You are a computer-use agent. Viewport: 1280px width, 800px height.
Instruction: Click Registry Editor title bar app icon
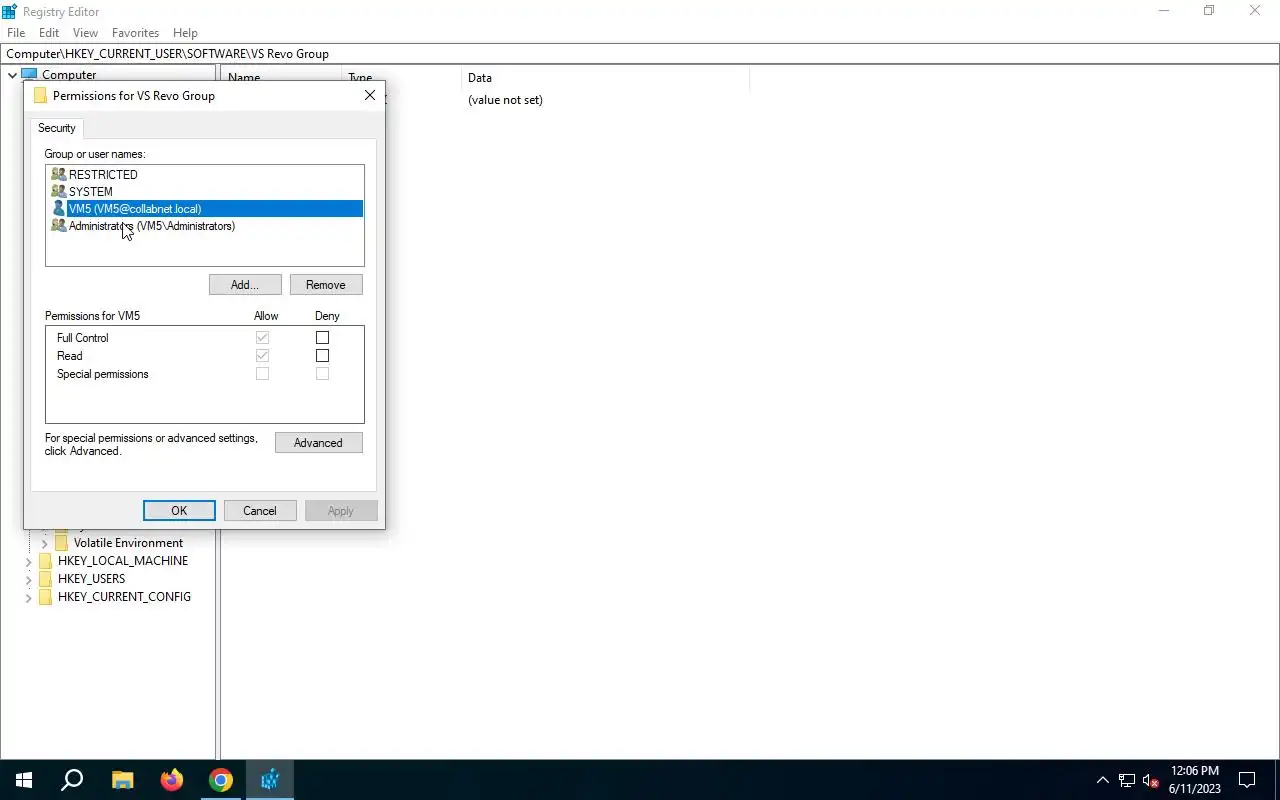10,11
